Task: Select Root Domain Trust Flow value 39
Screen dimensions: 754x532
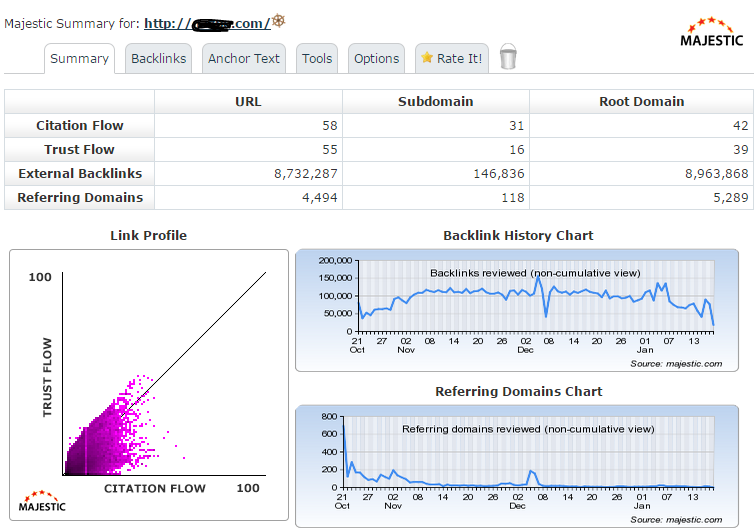Action: (x=741, y=150)
